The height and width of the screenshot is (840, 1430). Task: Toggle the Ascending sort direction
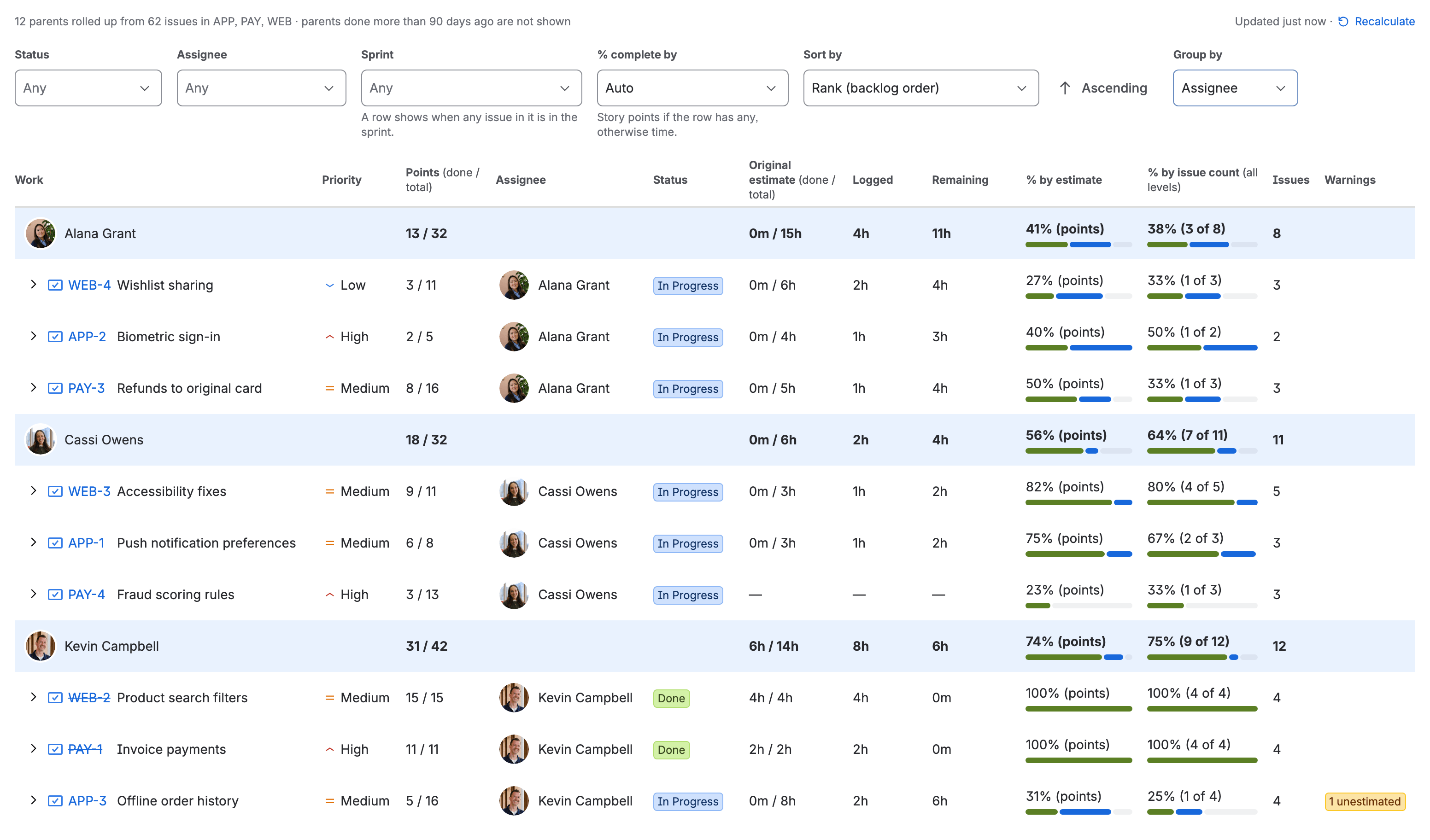click(x=1103, y=88)
